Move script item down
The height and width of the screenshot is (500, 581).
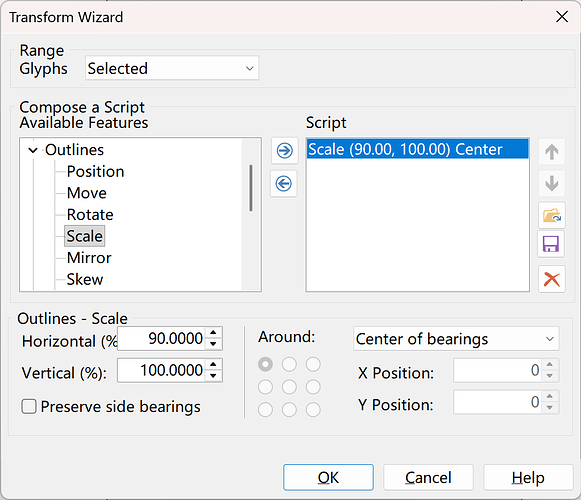coord(551,183)
